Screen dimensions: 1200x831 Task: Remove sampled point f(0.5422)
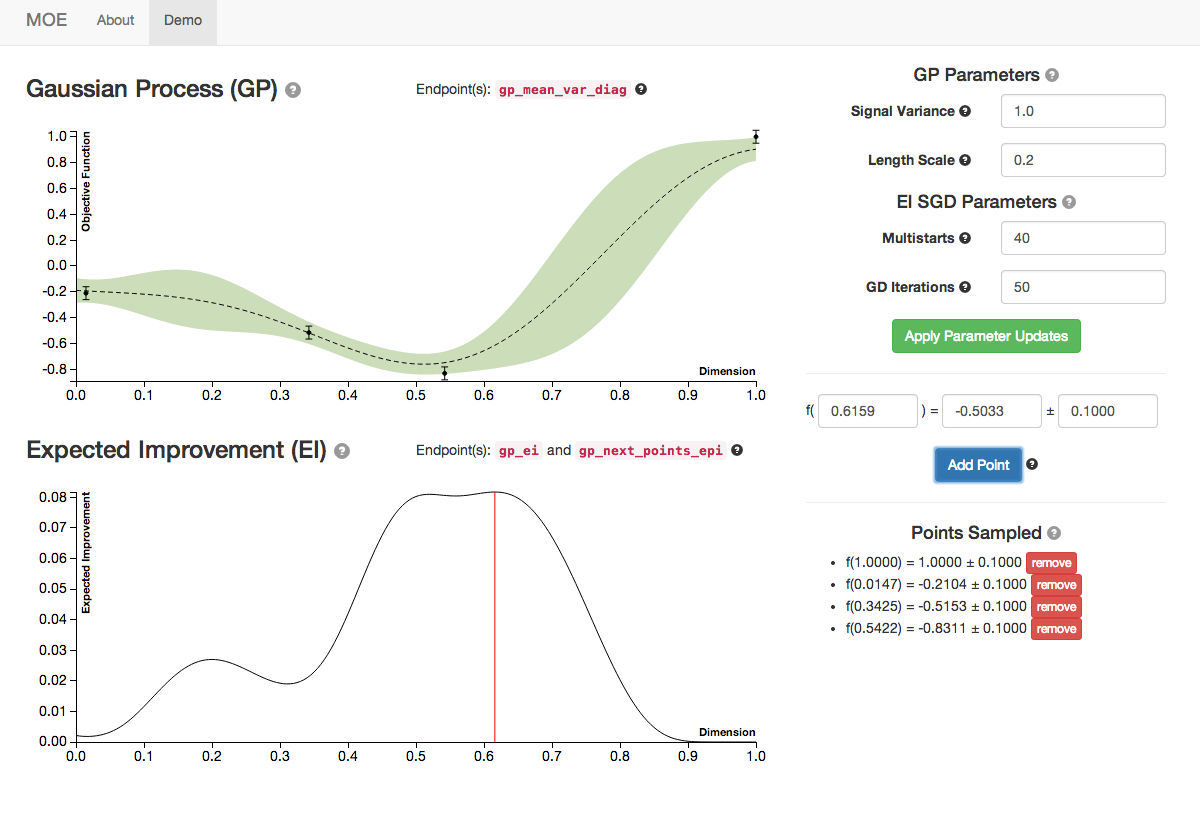click(x=1056, y=629)
